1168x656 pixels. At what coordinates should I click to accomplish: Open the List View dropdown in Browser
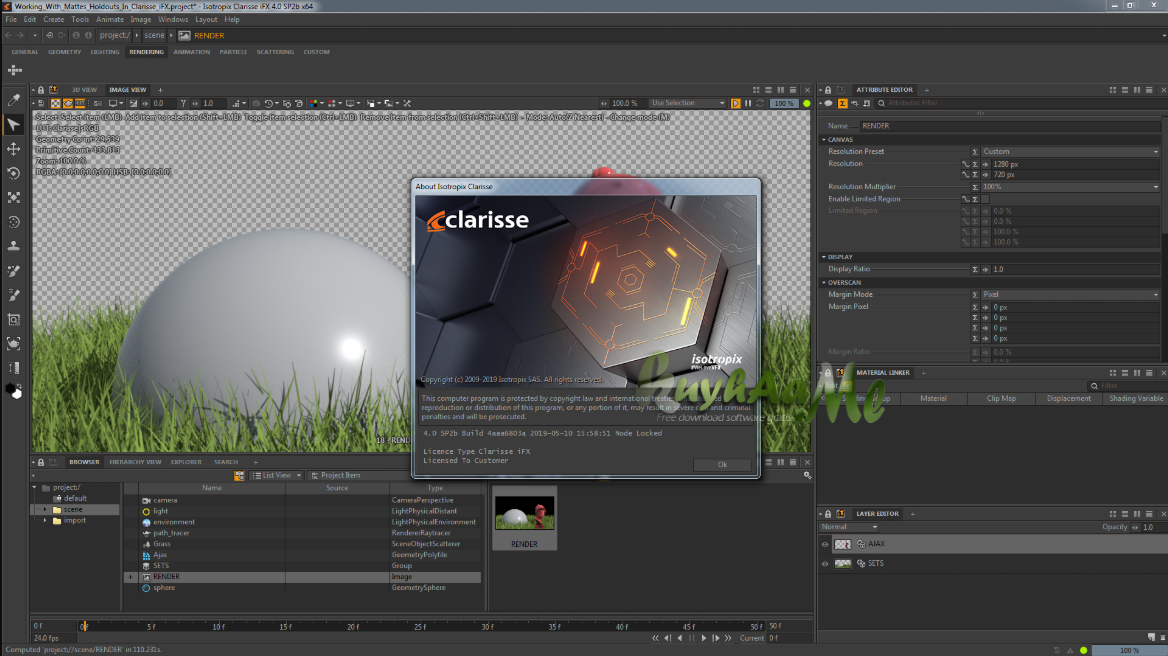point(276,476)
